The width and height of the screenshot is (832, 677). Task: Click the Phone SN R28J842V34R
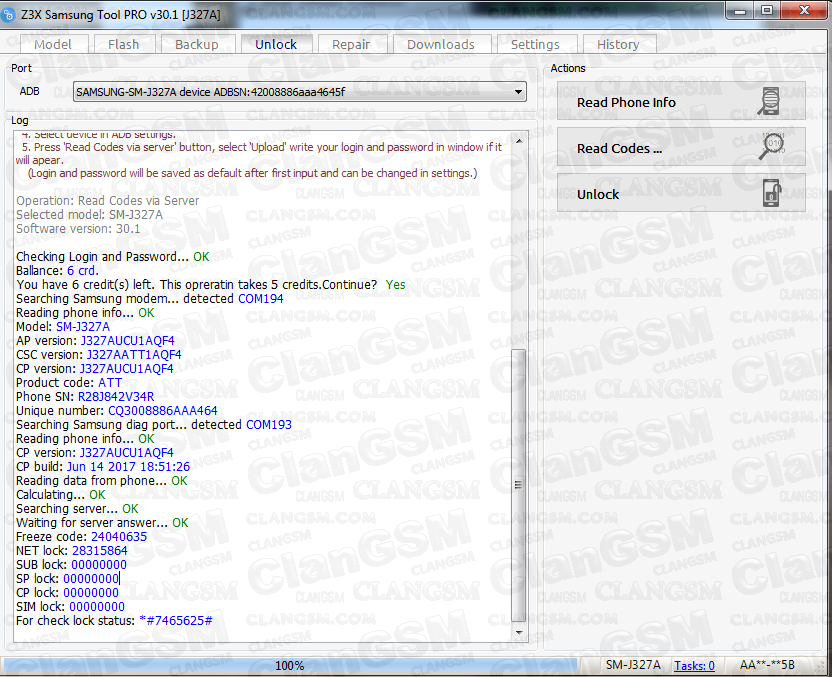pyautogui.click(x=116, y=396)
